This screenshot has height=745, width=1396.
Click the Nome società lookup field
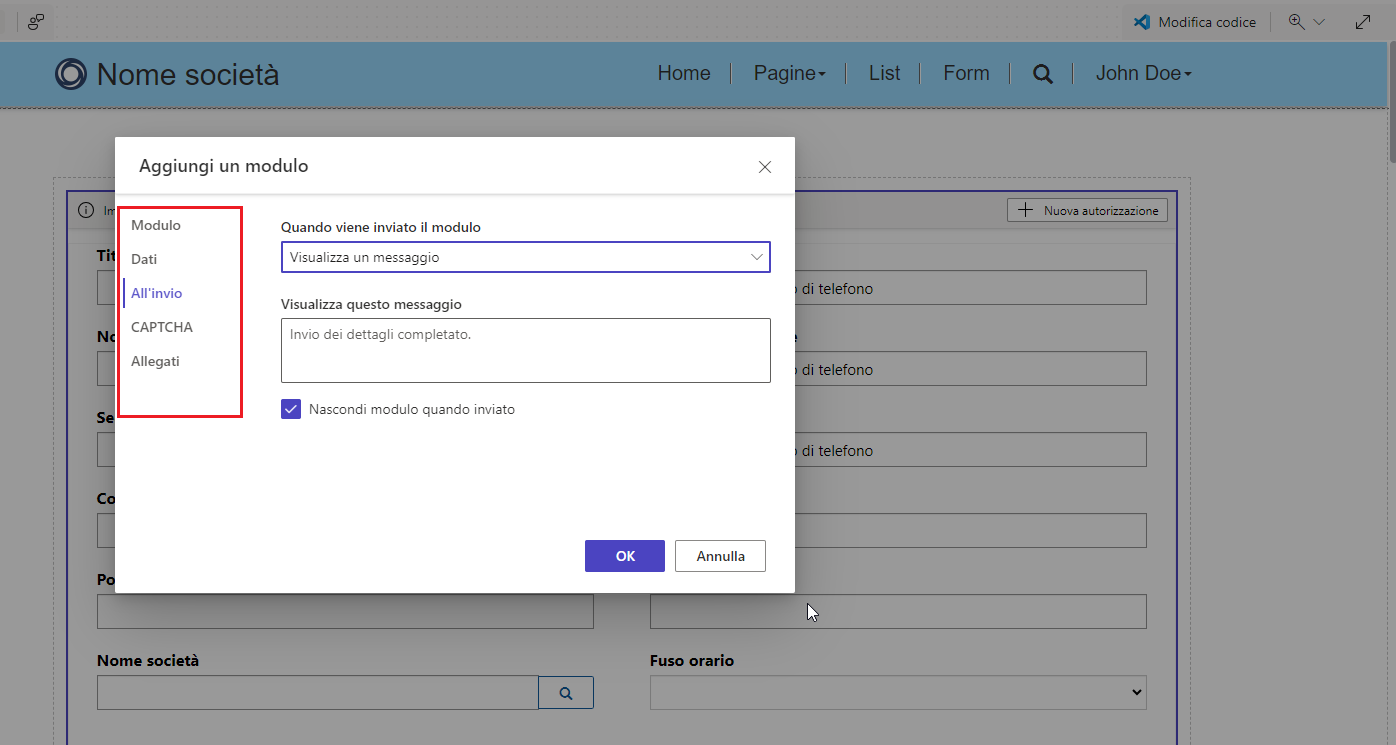coord(317,692)
